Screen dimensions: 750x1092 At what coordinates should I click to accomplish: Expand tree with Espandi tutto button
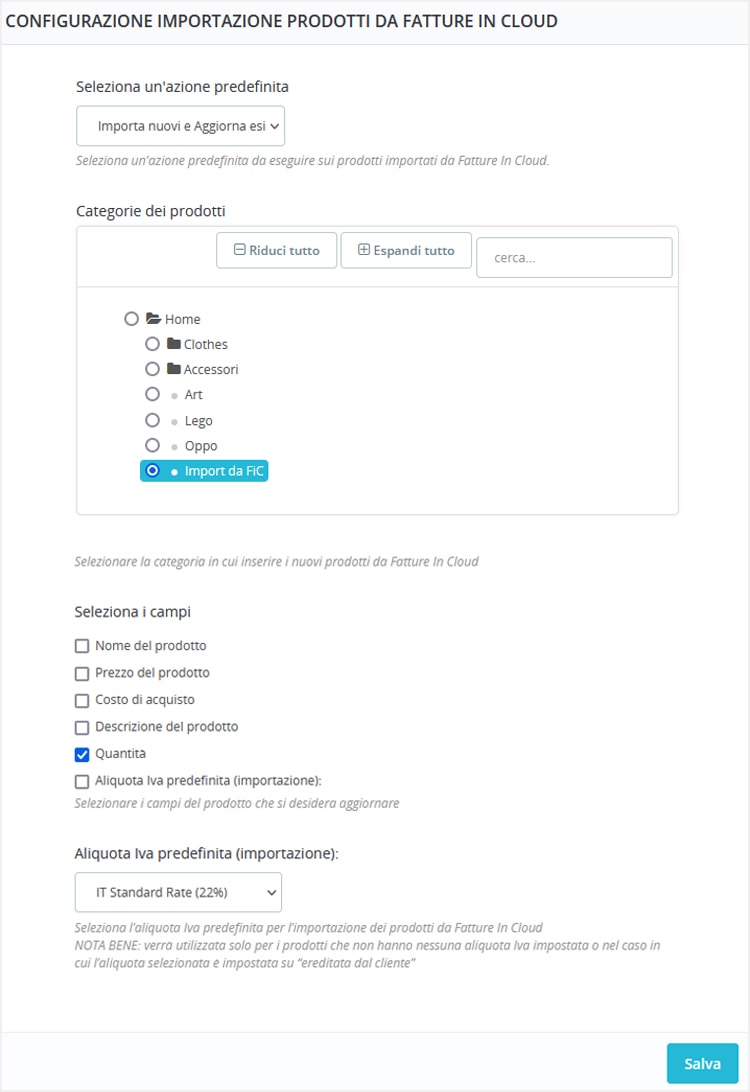click(x=405, y=251)
